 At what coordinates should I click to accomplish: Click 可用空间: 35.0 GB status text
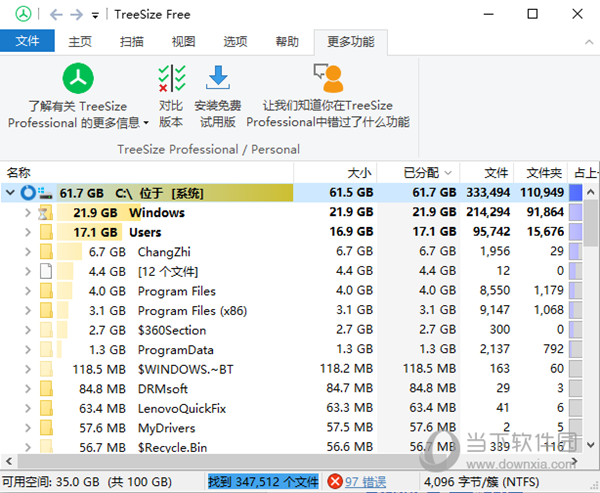coord(87,482)
